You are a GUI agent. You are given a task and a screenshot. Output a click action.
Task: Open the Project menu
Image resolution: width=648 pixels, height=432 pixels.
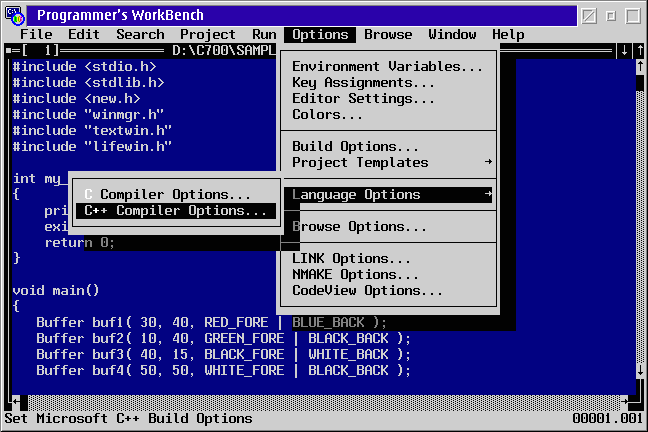[x=208, y=34]
